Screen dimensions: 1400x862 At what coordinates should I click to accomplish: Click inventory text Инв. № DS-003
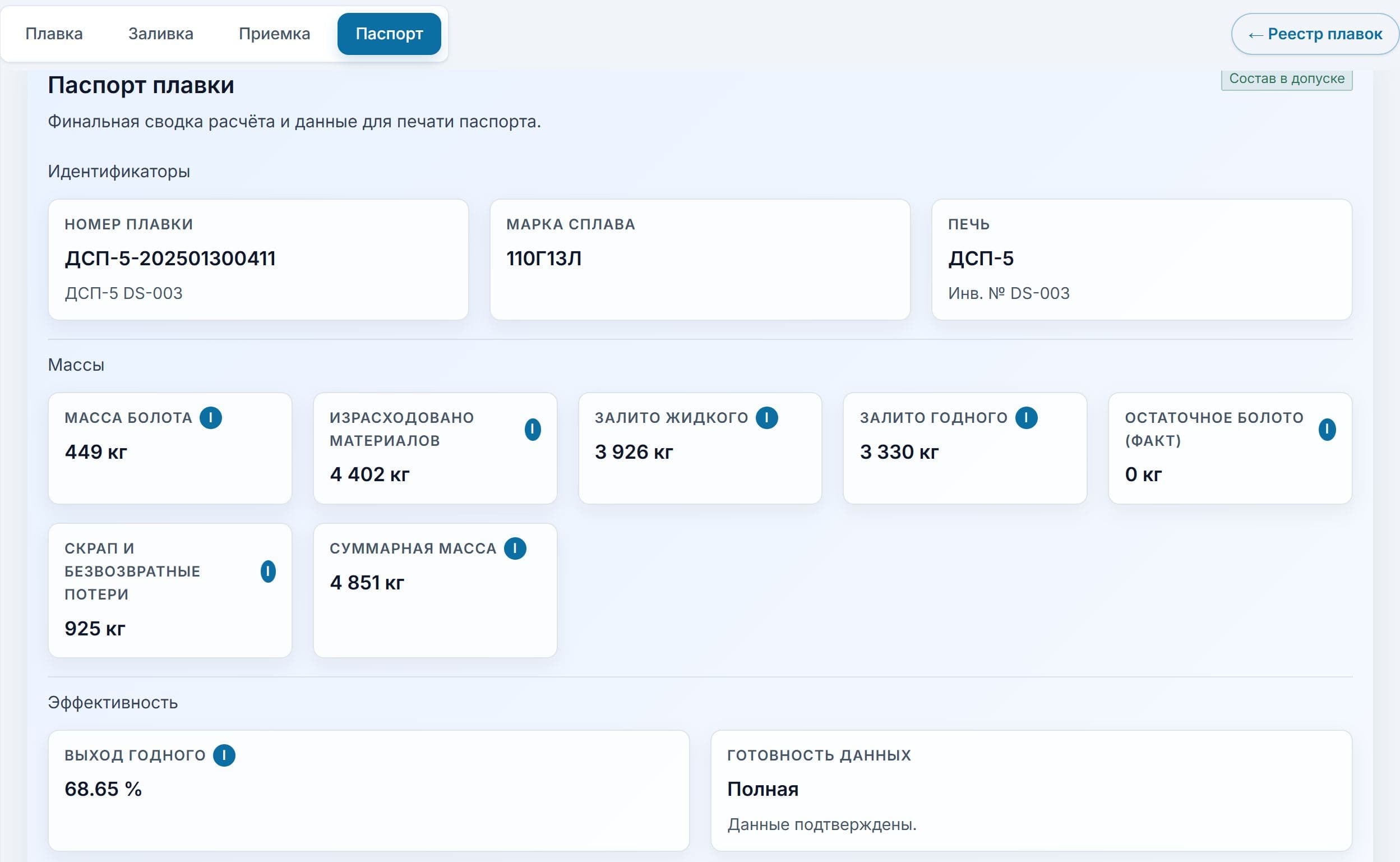coord(1009,293)
